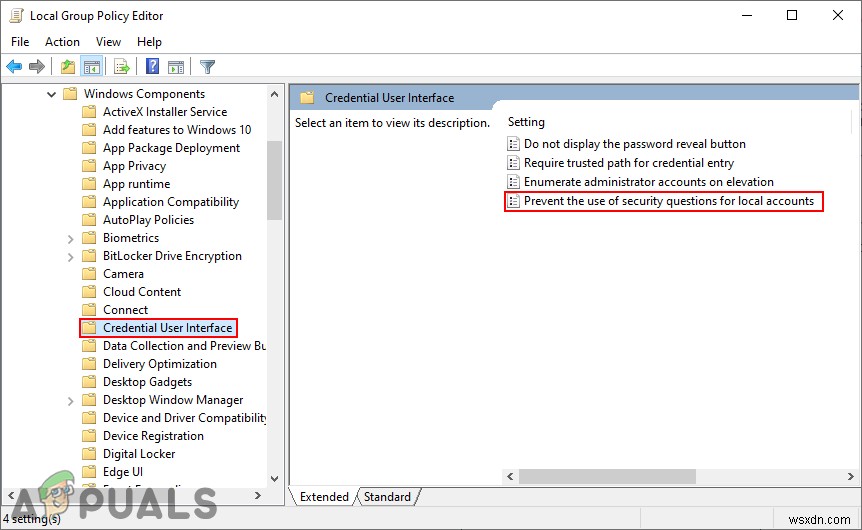Select Prevent the use of security questions setting

pyautogui.click(x=668, y=201)
